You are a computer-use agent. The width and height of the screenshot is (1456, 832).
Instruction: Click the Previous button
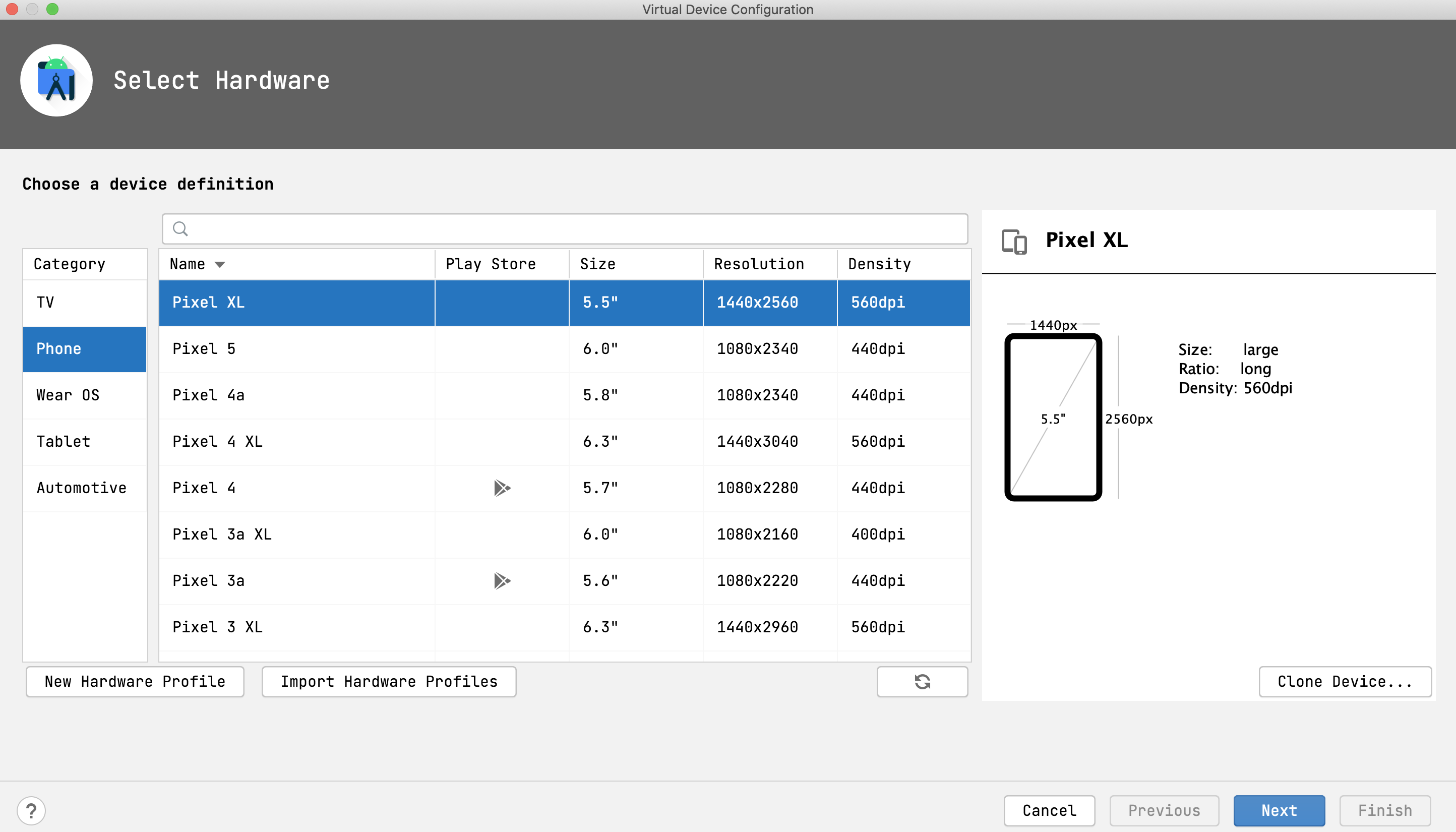(x=1164, y=810)
